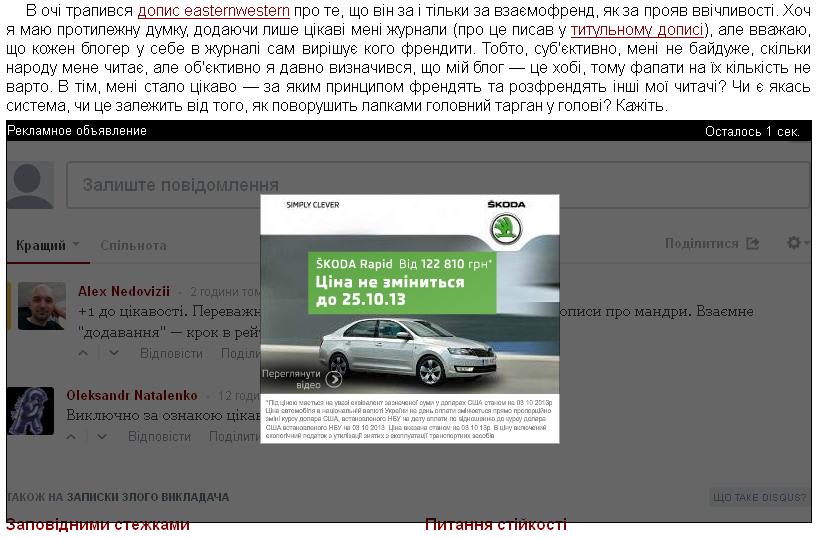Open the 'Питання стійкості' article link
Screen dimensions: 816x539
tap(496, 524)
